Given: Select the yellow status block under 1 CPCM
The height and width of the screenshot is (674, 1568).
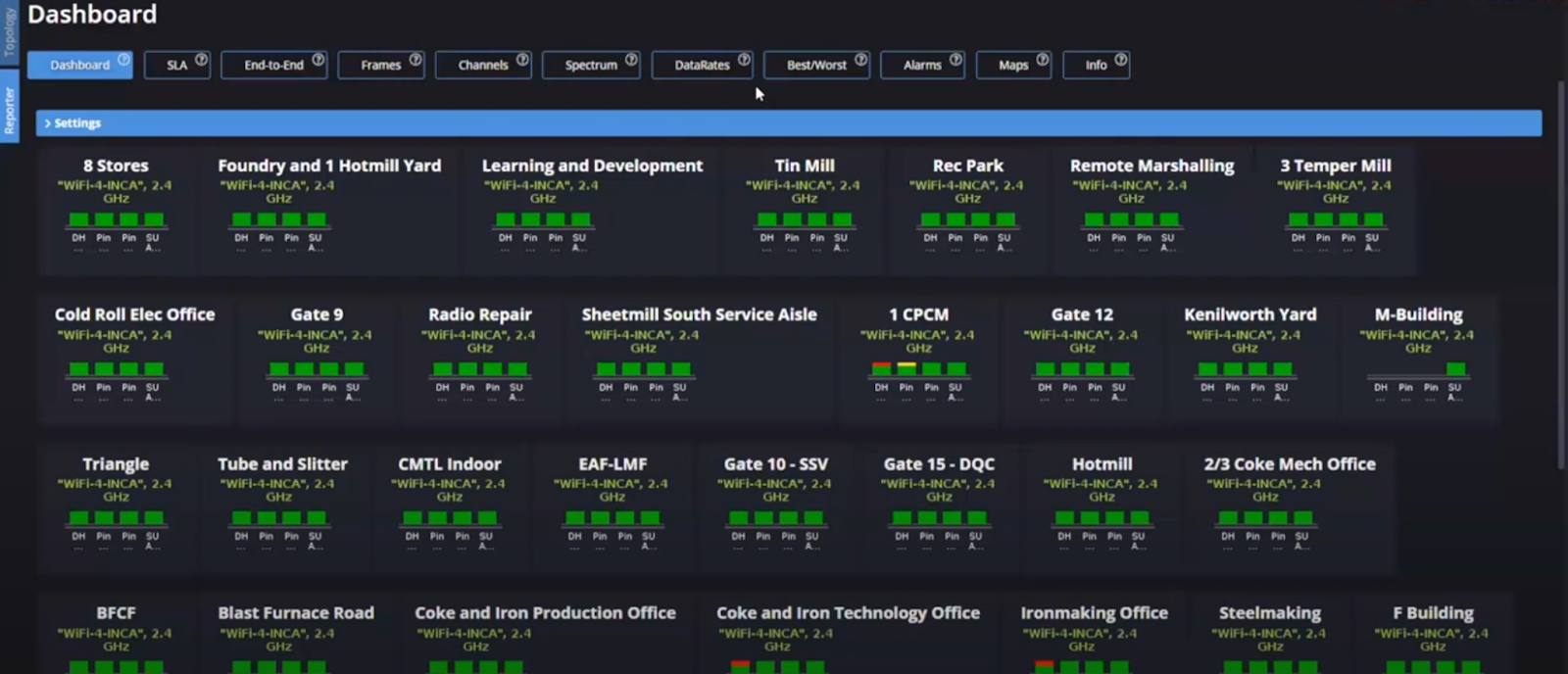Looking at the screenshot, I should [x=906, y=369].
